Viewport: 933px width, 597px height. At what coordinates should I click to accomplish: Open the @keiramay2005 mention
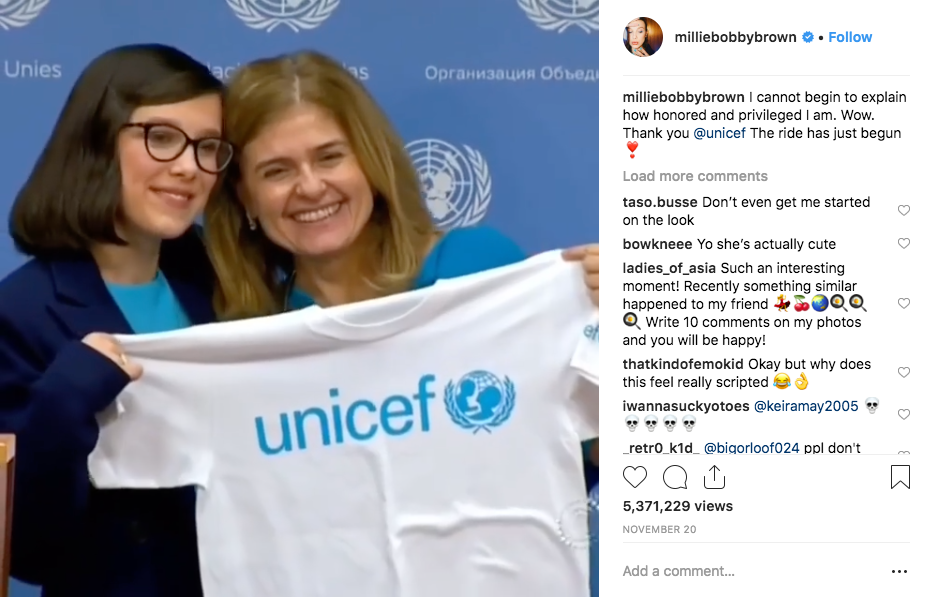point(806,406)
